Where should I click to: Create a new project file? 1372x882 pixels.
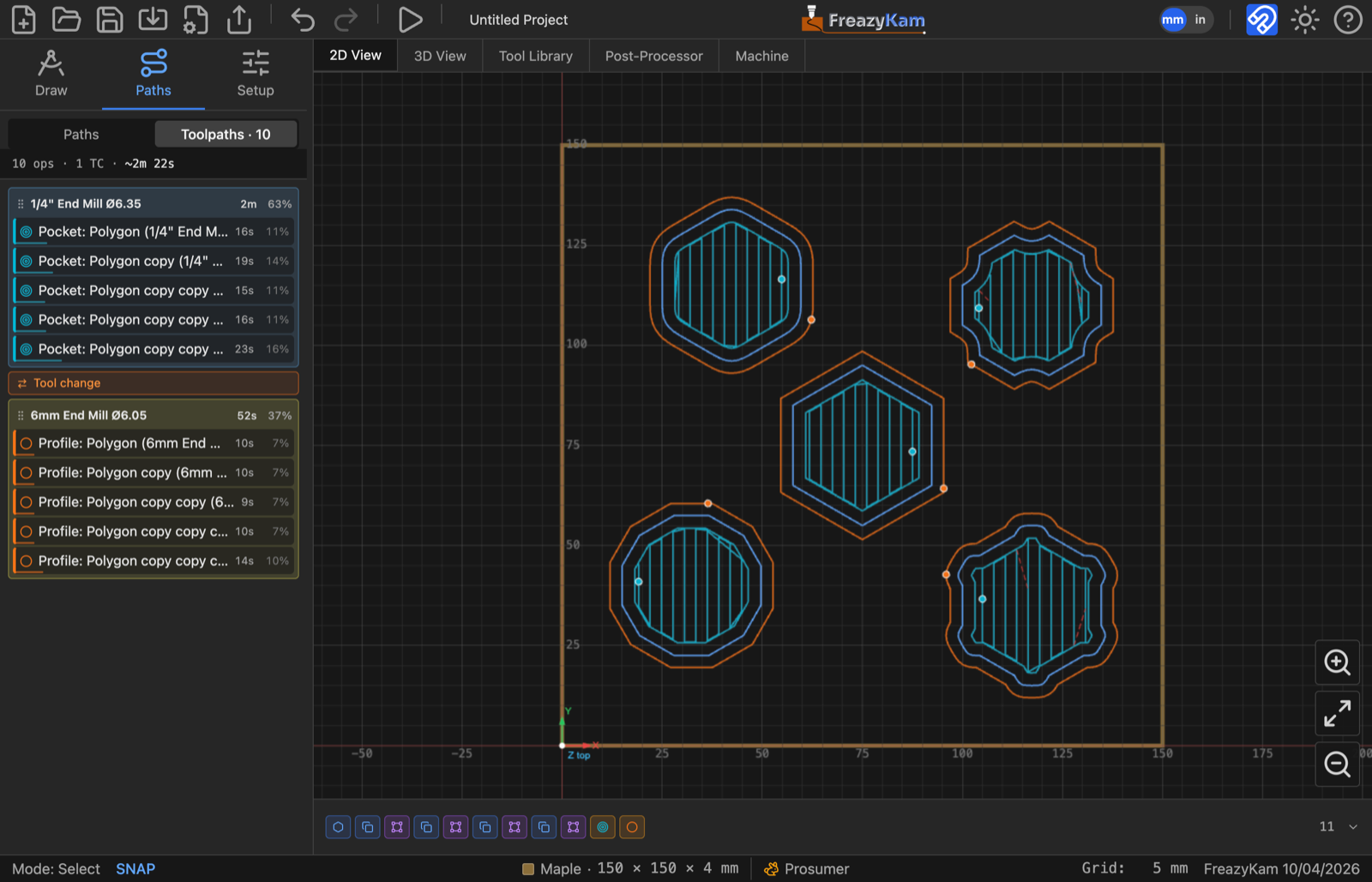coord(23,19)
